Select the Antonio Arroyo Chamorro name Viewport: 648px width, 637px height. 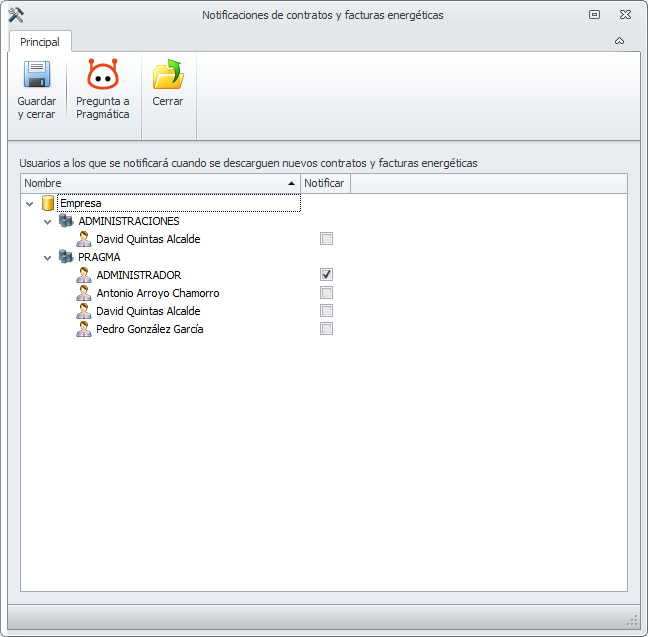pos(158,293)
